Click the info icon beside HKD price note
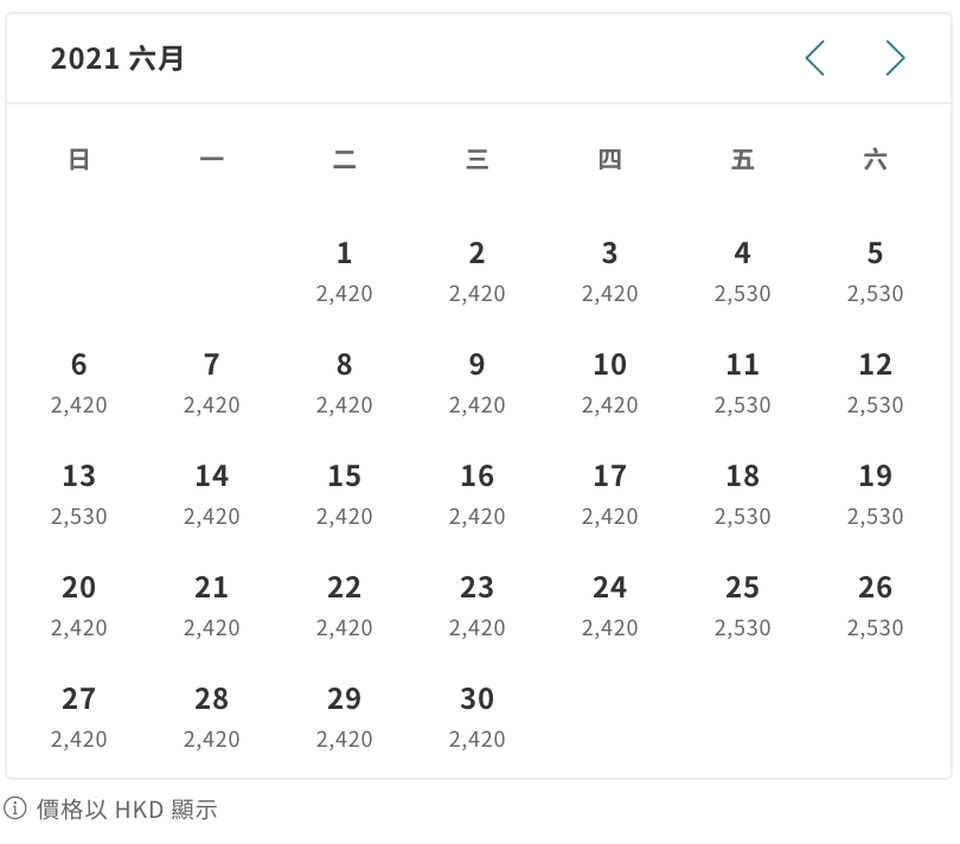The height and width of the screenshot is (844, 960). (15, 809)
